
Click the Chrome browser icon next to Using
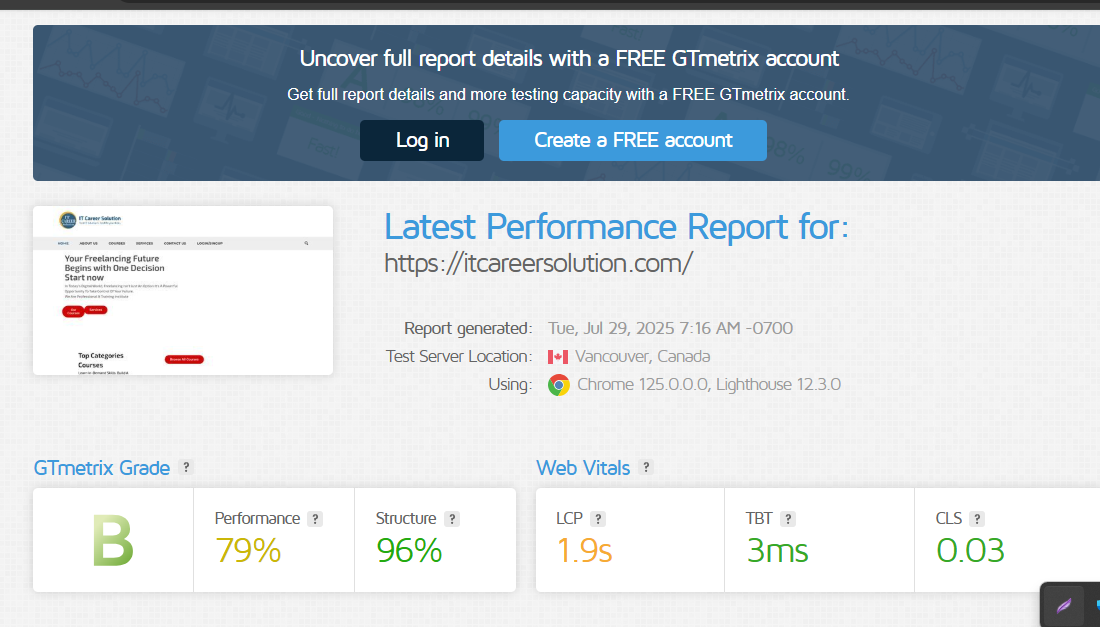(557, 384)
